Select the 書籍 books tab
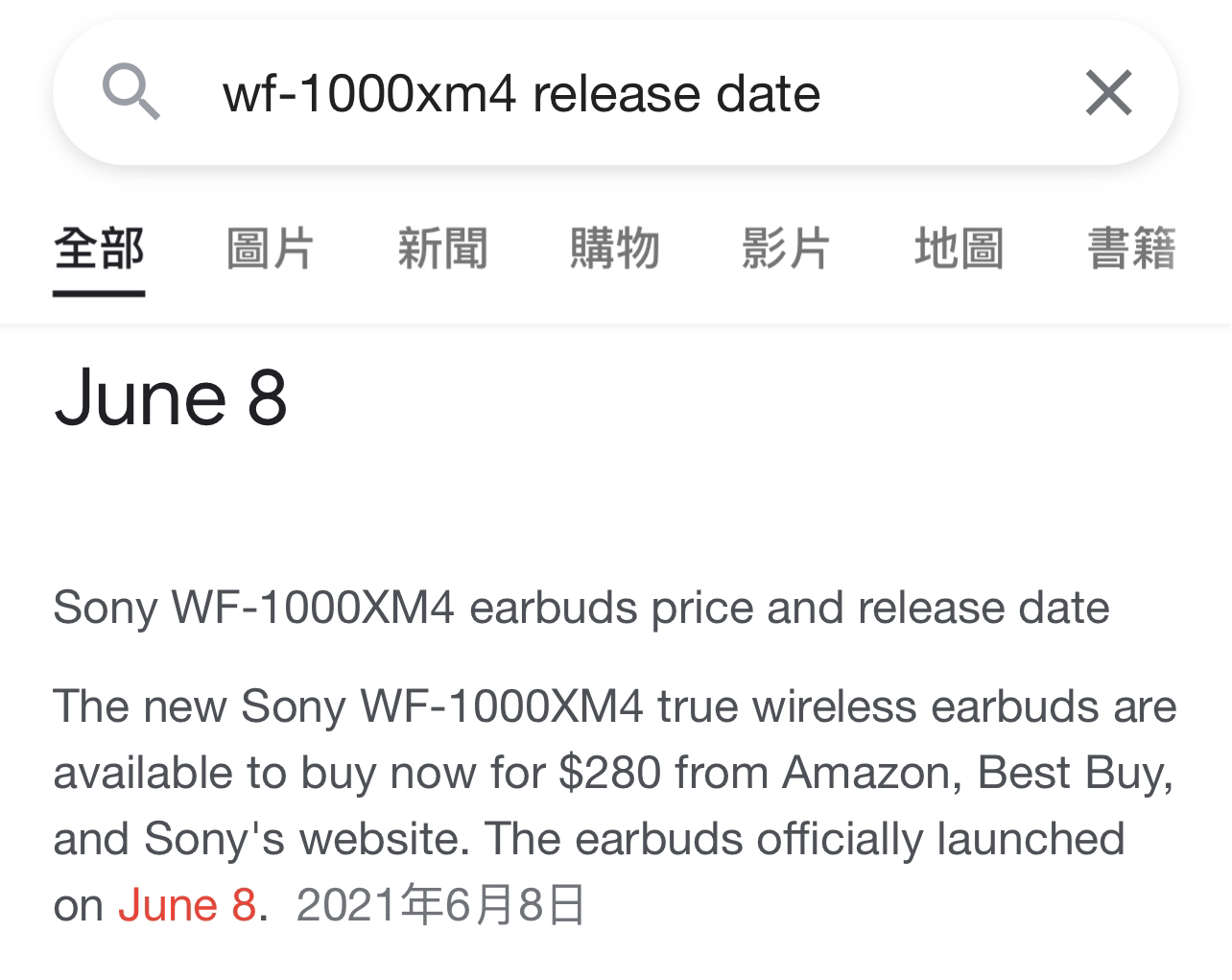This screenshot has height=980, width=1232. (x=1131, y=250)
